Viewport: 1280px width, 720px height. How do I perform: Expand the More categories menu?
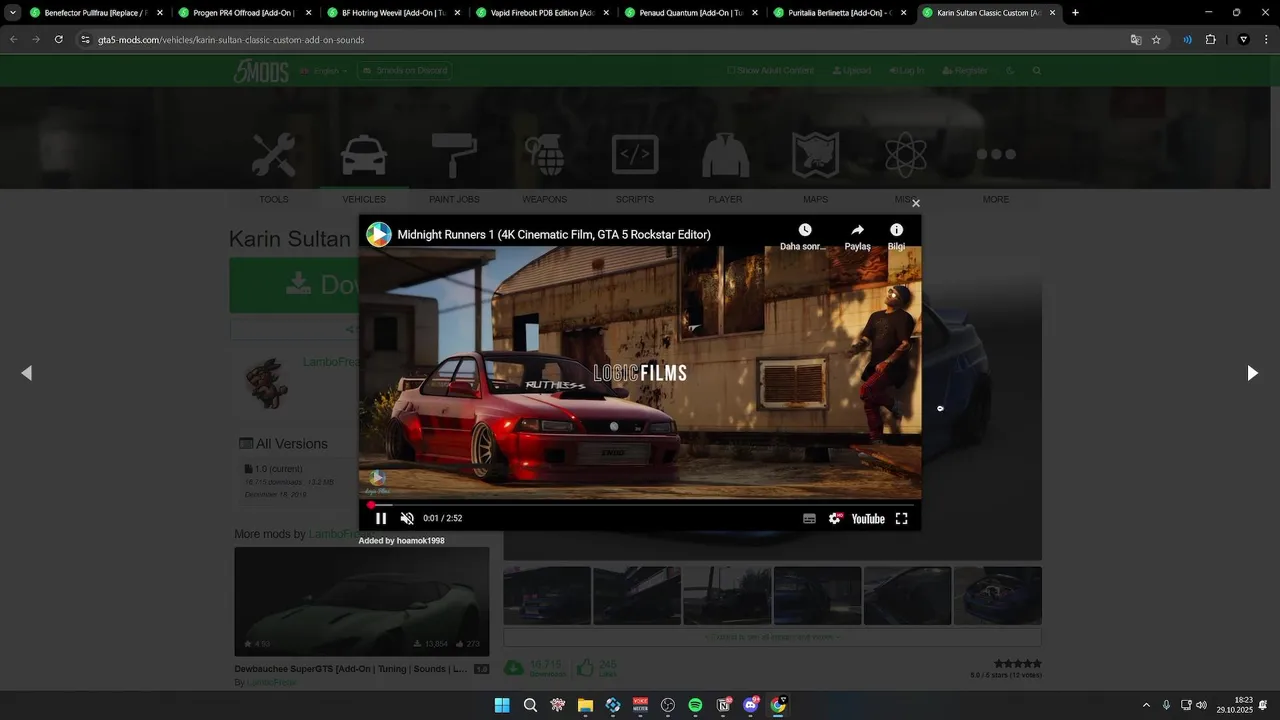(996, 155)
